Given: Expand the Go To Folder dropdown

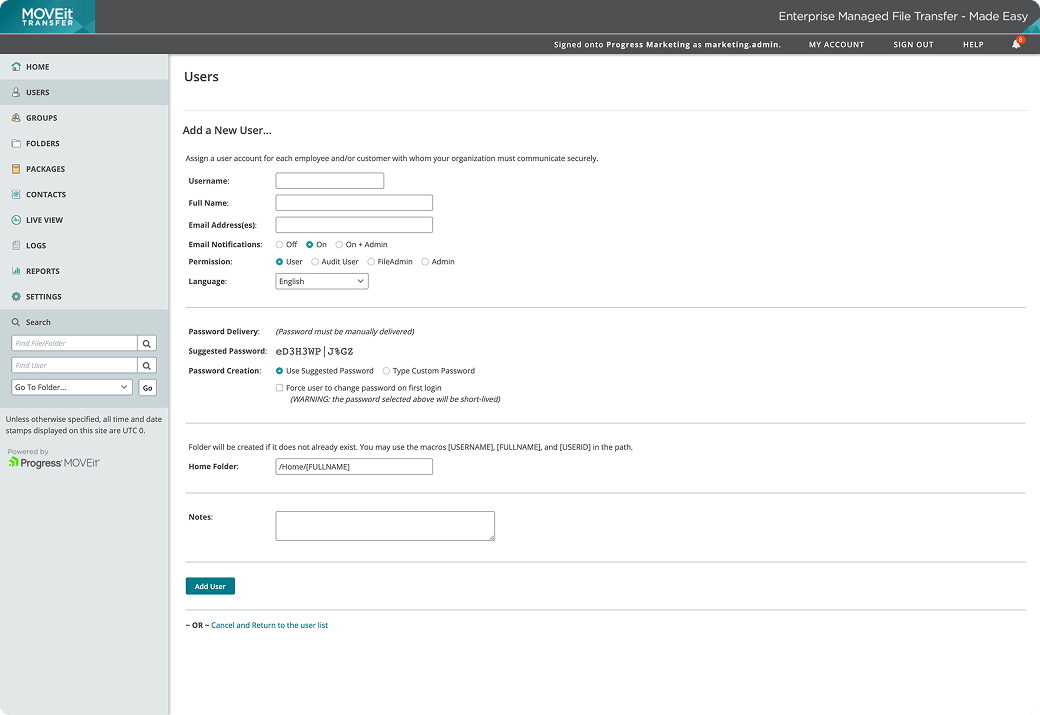Looking at the screenshot, I should pos(72,387).
